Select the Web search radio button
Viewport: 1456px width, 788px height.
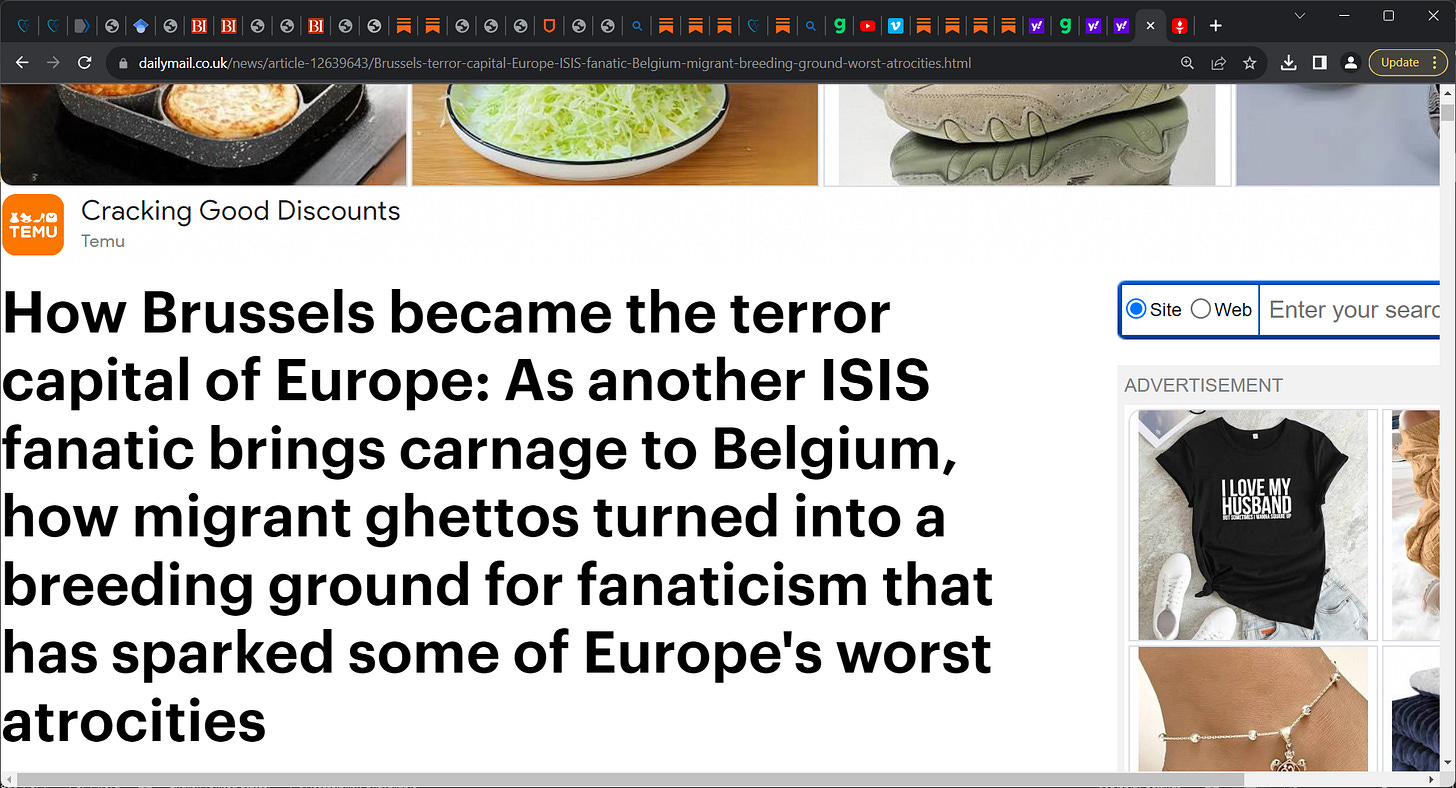click(x=1201, y=309)
